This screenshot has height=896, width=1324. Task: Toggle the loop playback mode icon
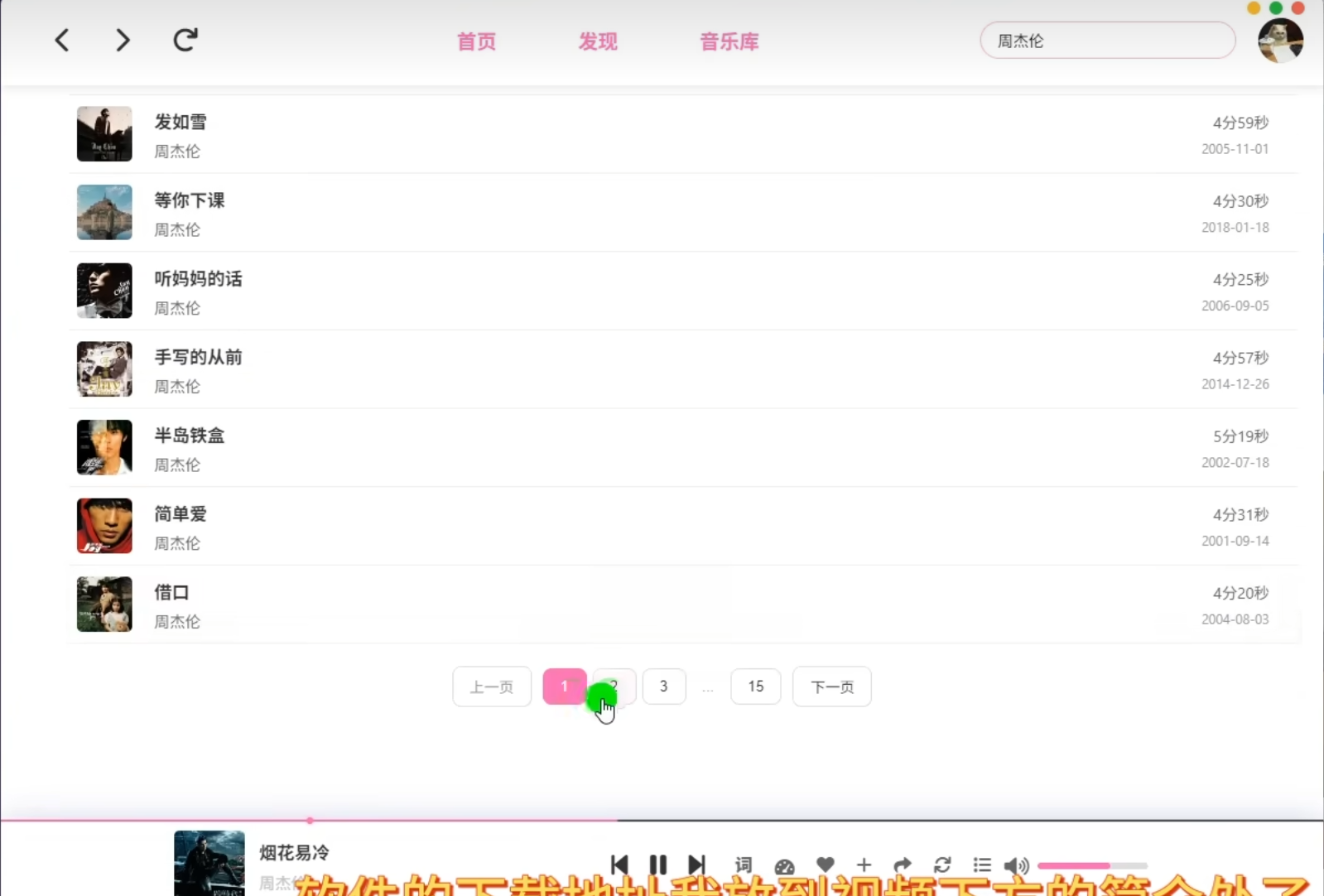(x=942, y=865)
